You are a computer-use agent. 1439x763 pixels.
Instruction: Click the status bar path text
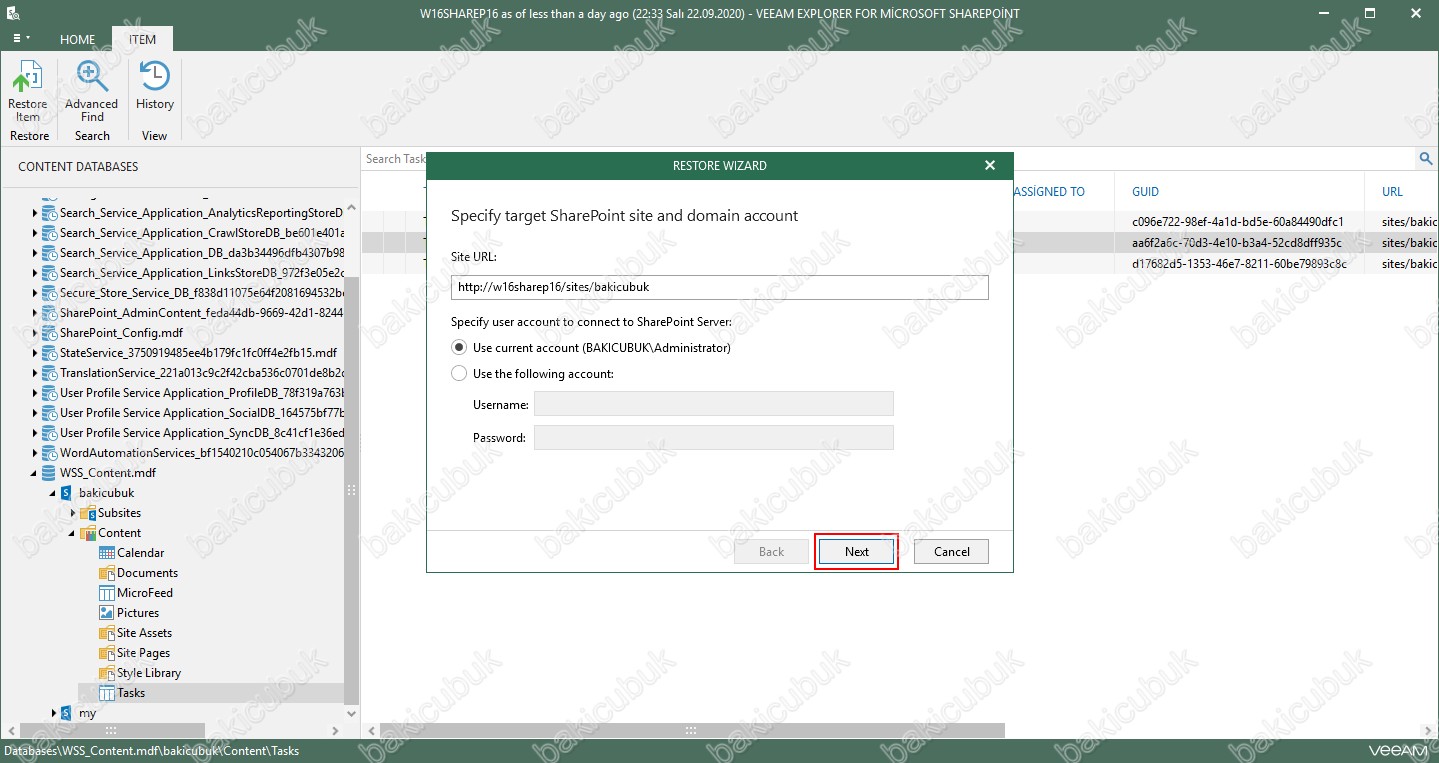pyautogui.click(x=151, y=751)
